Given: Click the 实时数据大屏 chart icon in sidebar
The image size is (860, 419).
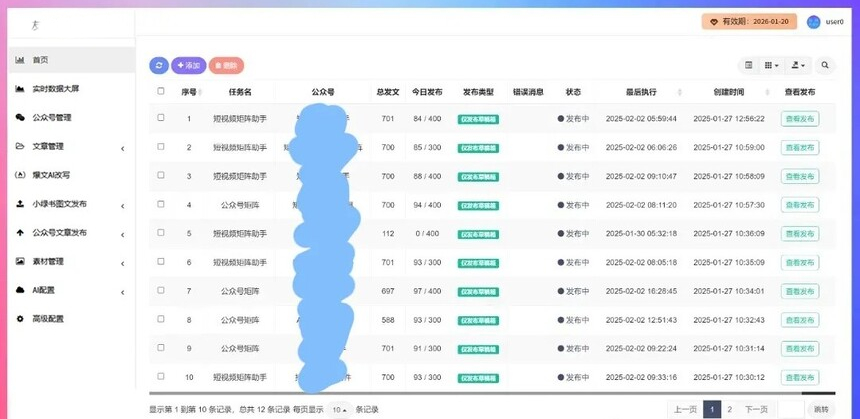Looking at the screenshot, I should [x=21, y=88].
